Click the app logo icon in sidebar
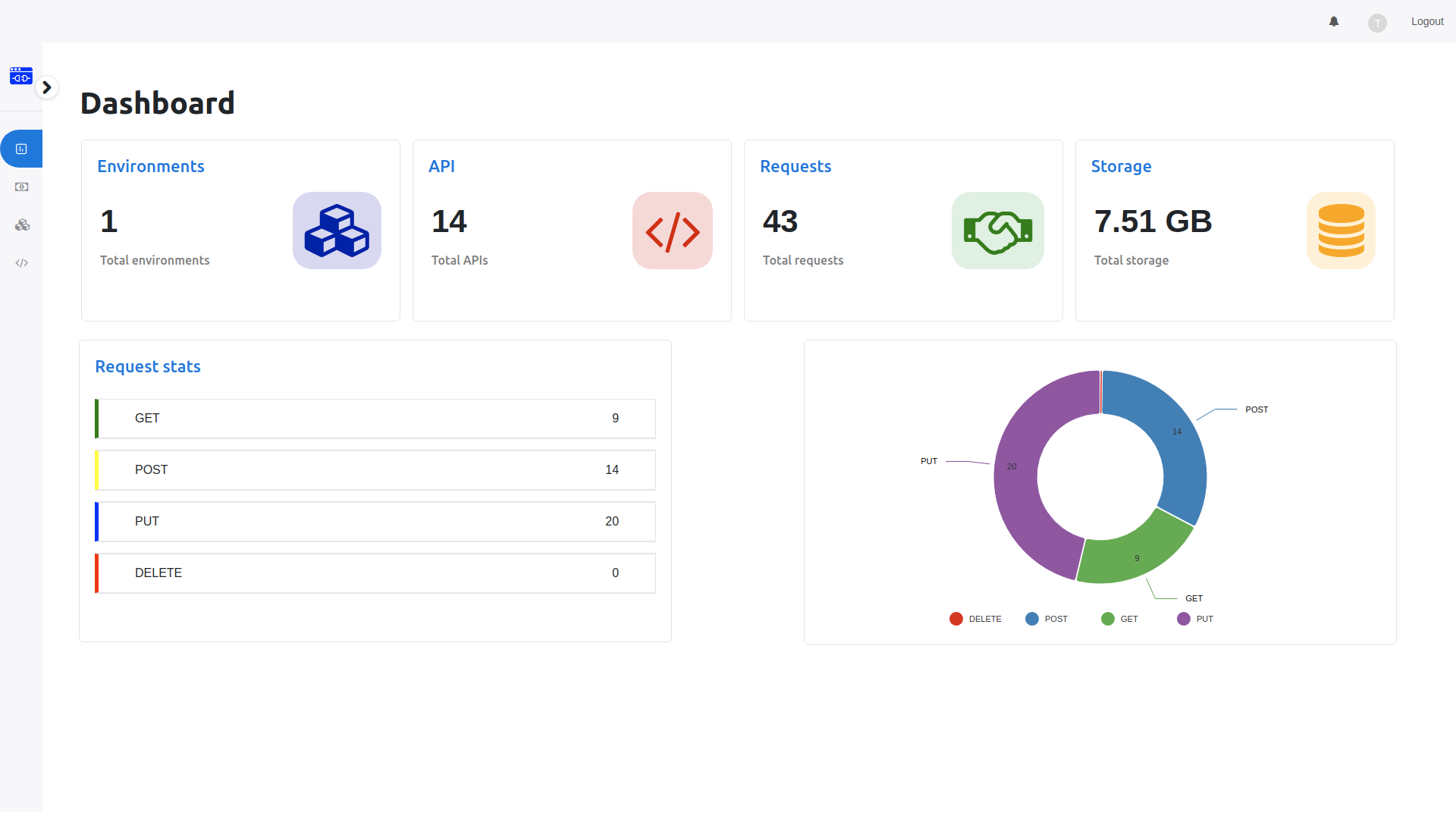This screenshot has width=1456, height=819. (x=21, y=75)
